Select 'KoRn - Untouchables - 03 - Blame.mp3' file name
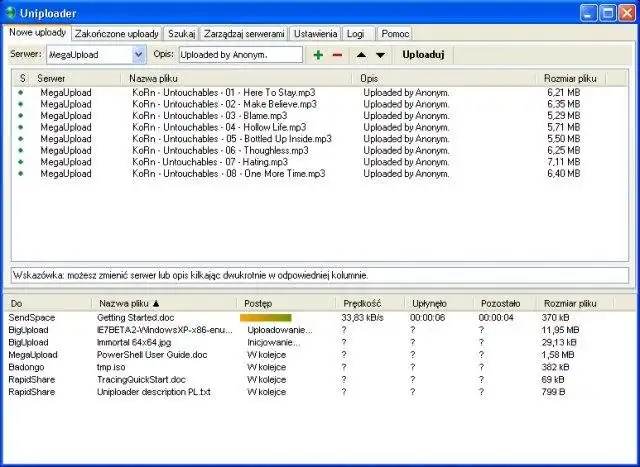This screenshot has height=467, width=640. (x=210, y=116)
